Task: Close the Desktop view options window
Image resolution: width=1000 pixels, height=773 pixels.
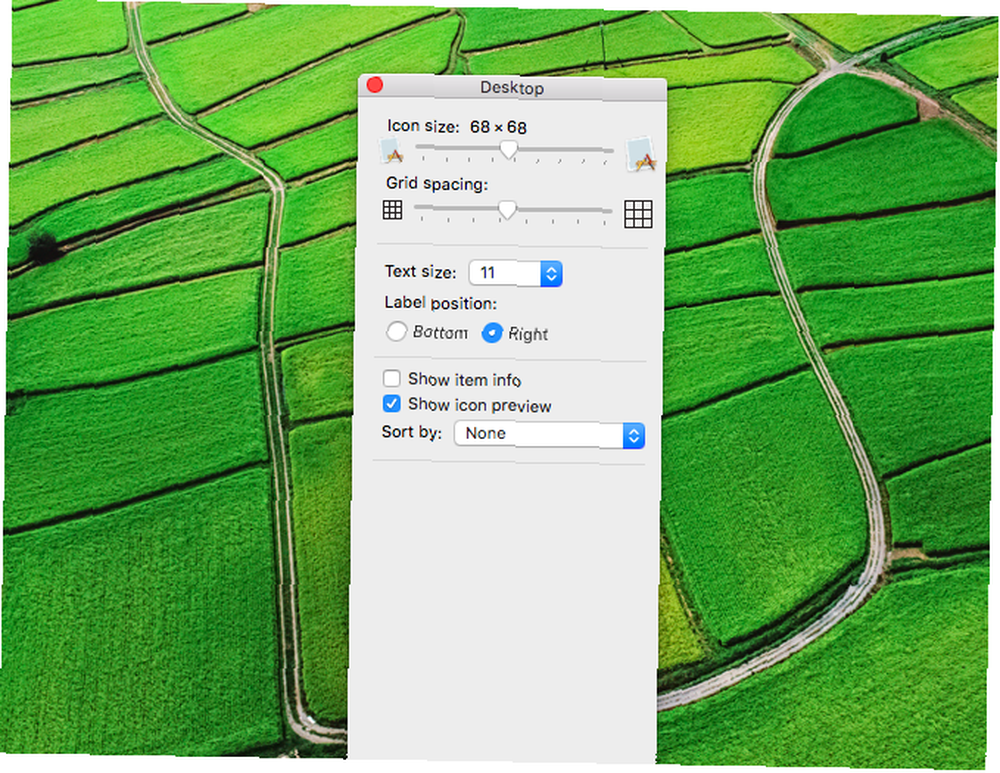Action: (x=375, y=85)
